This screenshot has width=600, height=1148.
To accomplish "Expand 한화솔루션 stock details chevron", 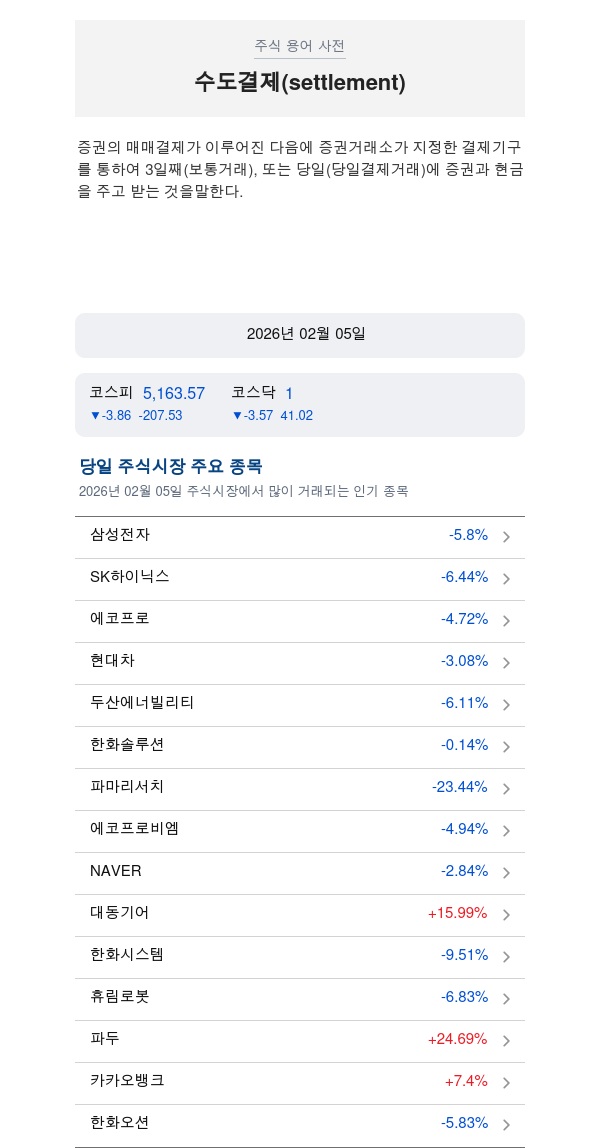I will [506, 747].
